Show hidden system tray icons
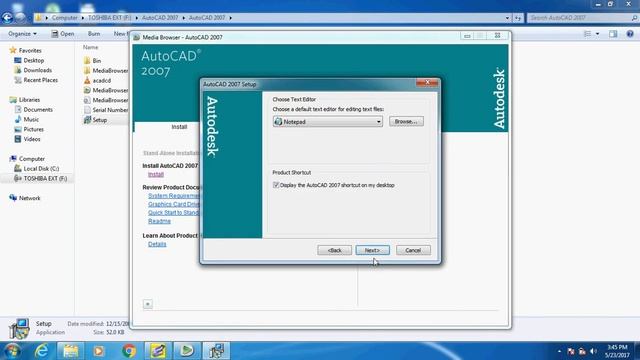Image resolution: width=640 pixels, height=360 pixels. pyautogui.click(x=559, y=351)
